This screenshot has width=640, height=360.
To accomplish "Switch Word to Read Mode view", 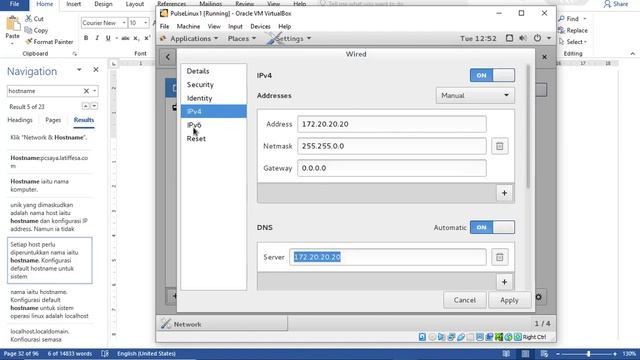I will [x=506, y=353].
